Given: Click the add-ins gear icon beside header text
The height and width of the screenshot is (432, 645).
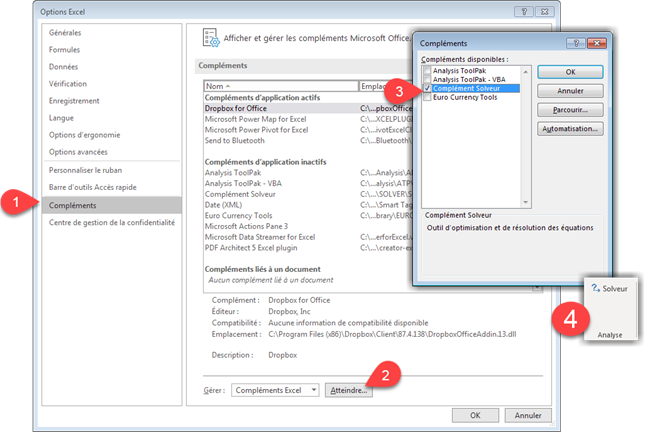Looking at the screenshot, I should click(x=211, y=37).
